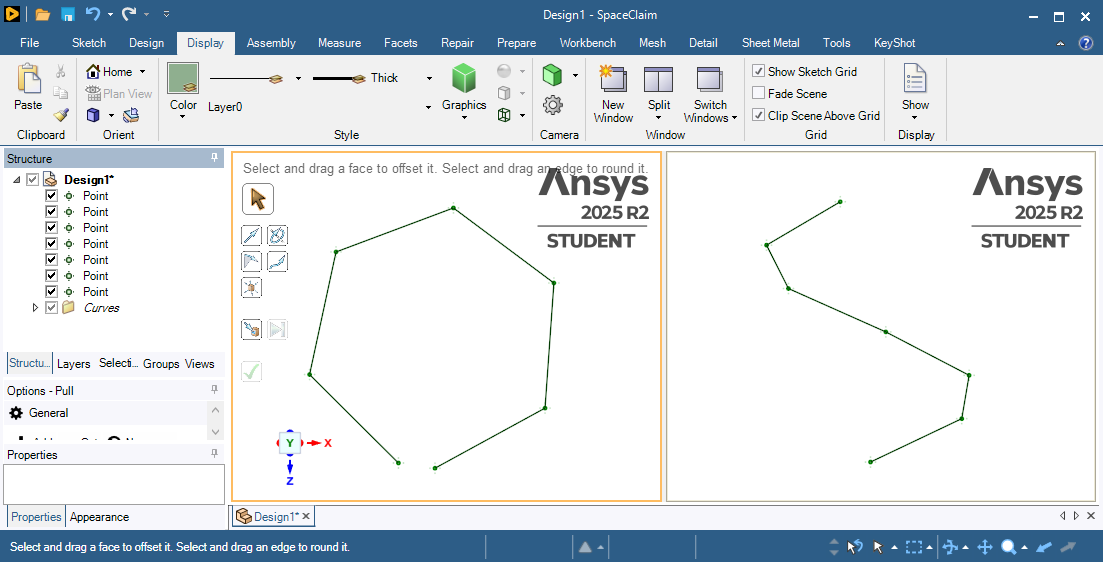Click the green Graphics cube icon

tap(464, 78)
